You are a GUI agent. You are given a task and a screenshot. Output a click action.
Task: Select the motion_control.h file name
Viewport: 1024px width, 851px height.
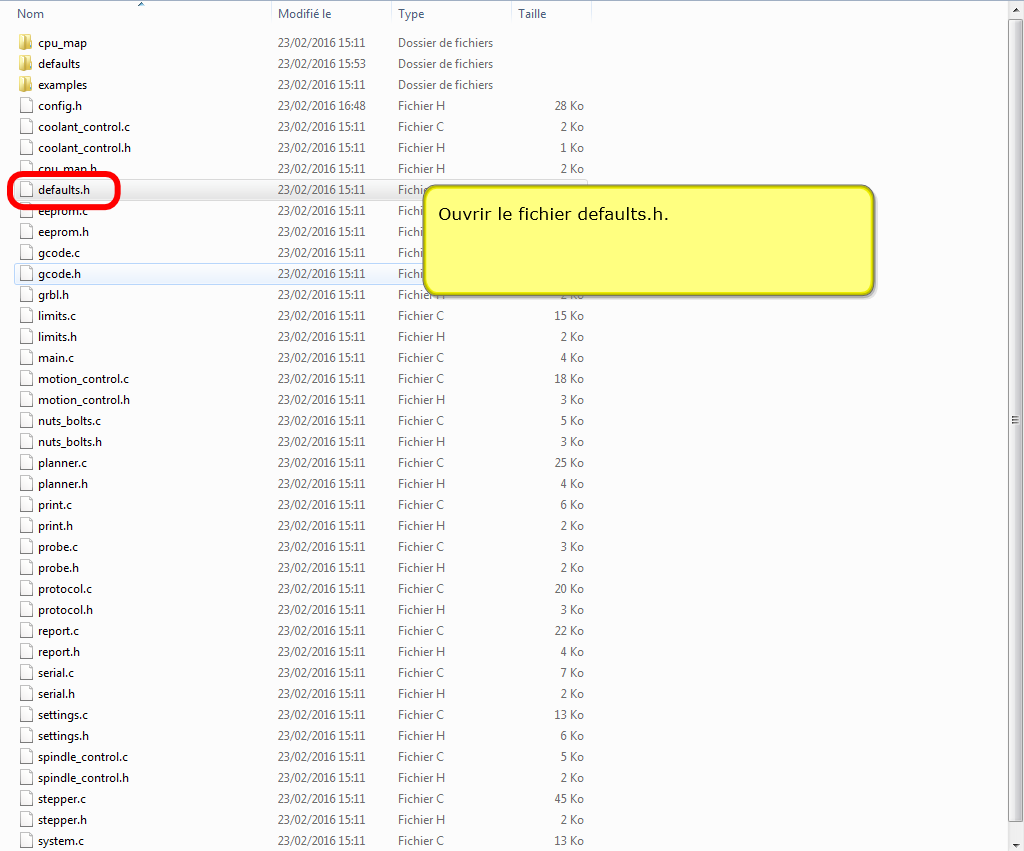84,400
